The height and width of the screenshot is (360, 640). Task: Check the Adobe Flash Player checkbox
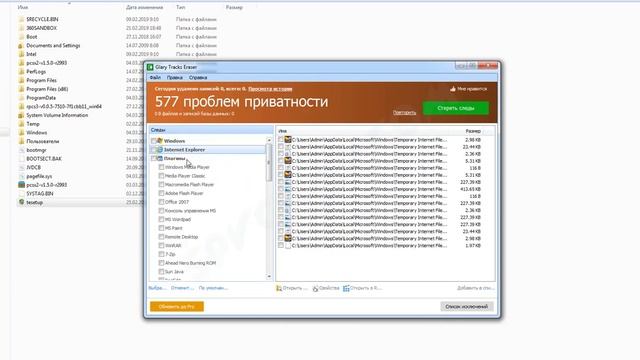[x=161, y=193]
